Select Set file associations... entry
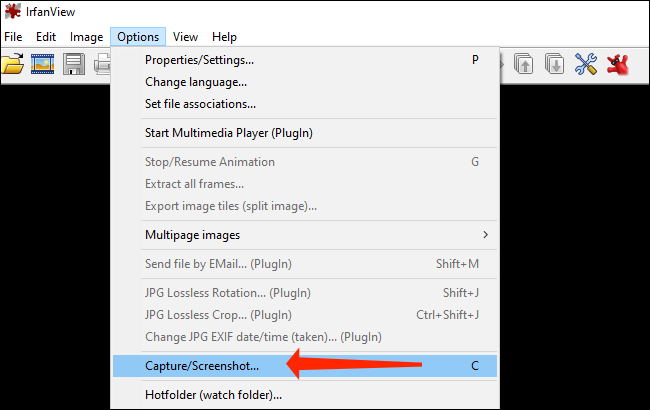This screenshot has width=650, height=410. click(x=201, y=104)
